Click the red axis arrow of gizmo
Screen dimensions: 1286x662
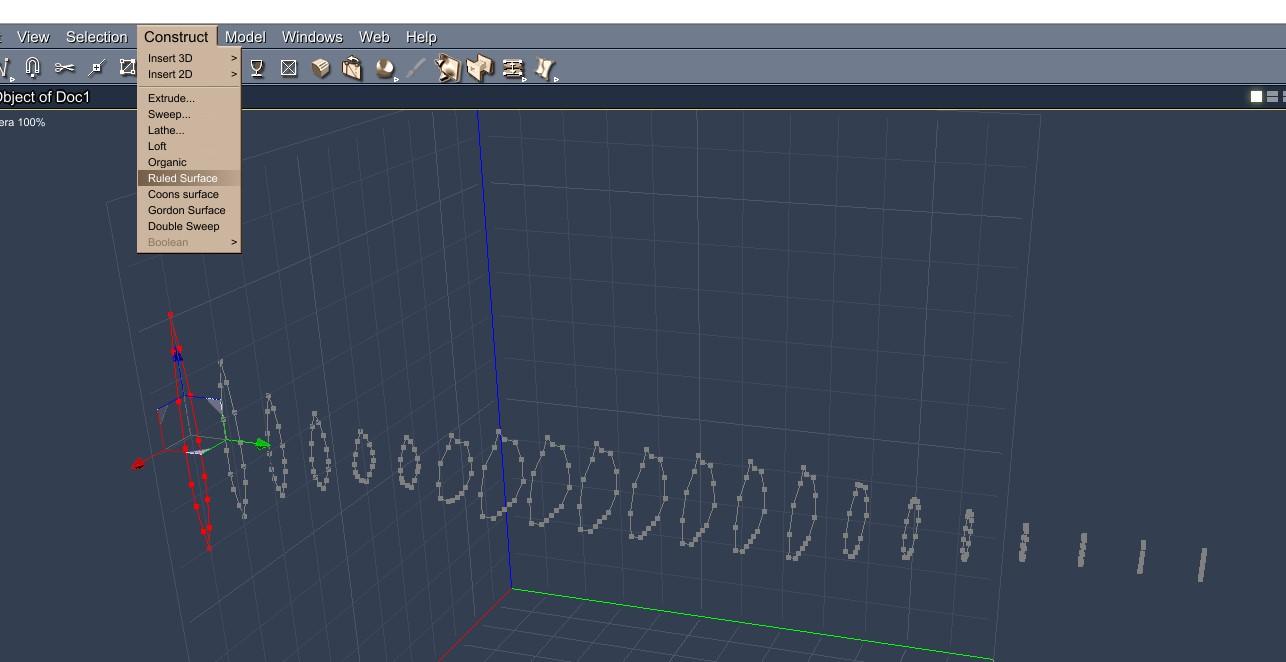139,464
